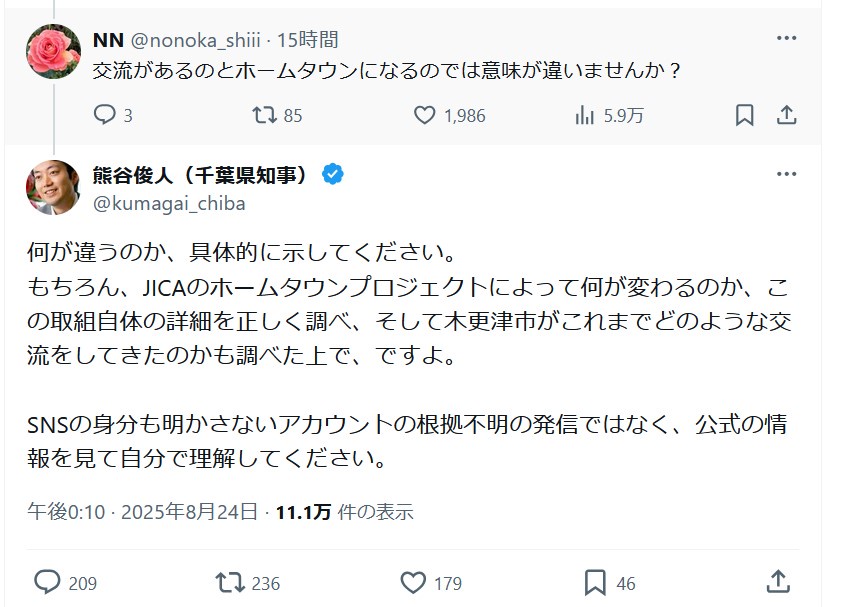Bookmark 熊谷俊人's tweet with 46 bookmarks
This screenshot has height=607, width=851.
[595, 582]
